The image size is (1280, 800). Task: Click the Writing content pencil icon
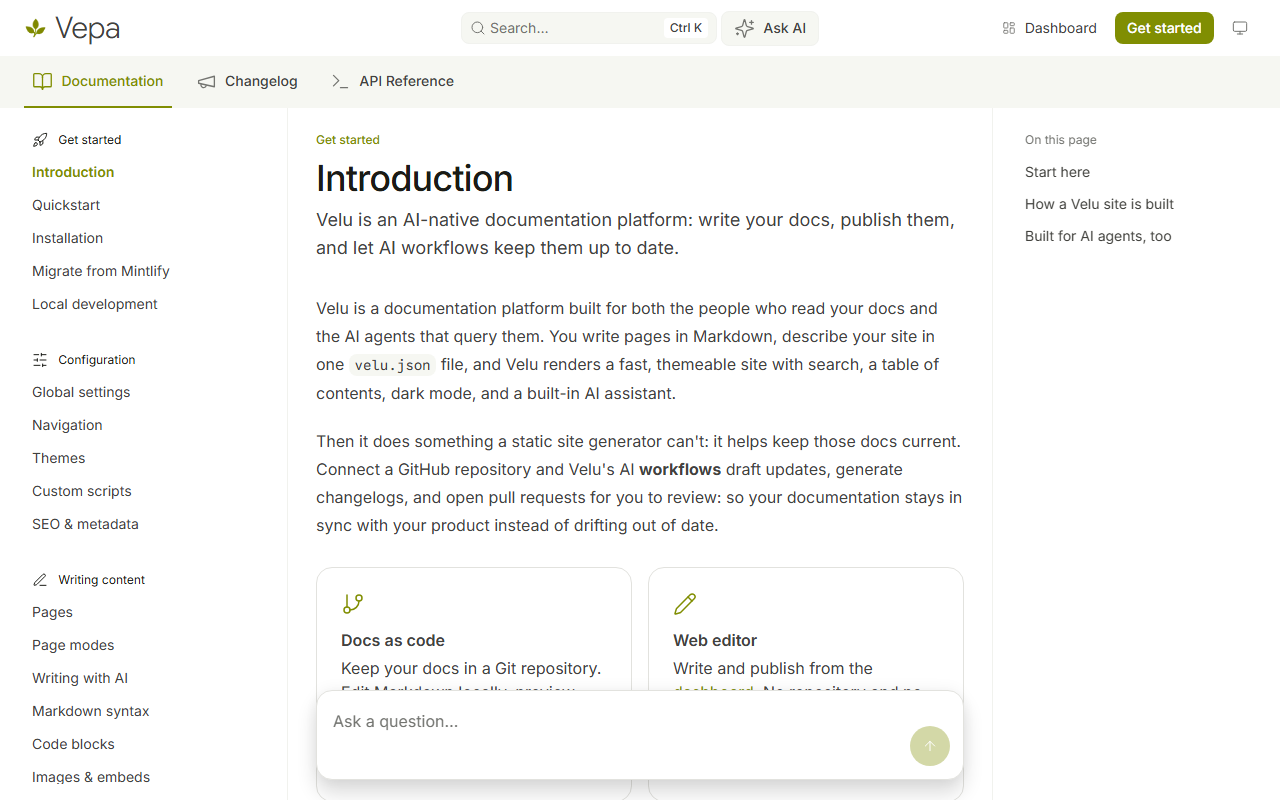[x=40, y=580]
